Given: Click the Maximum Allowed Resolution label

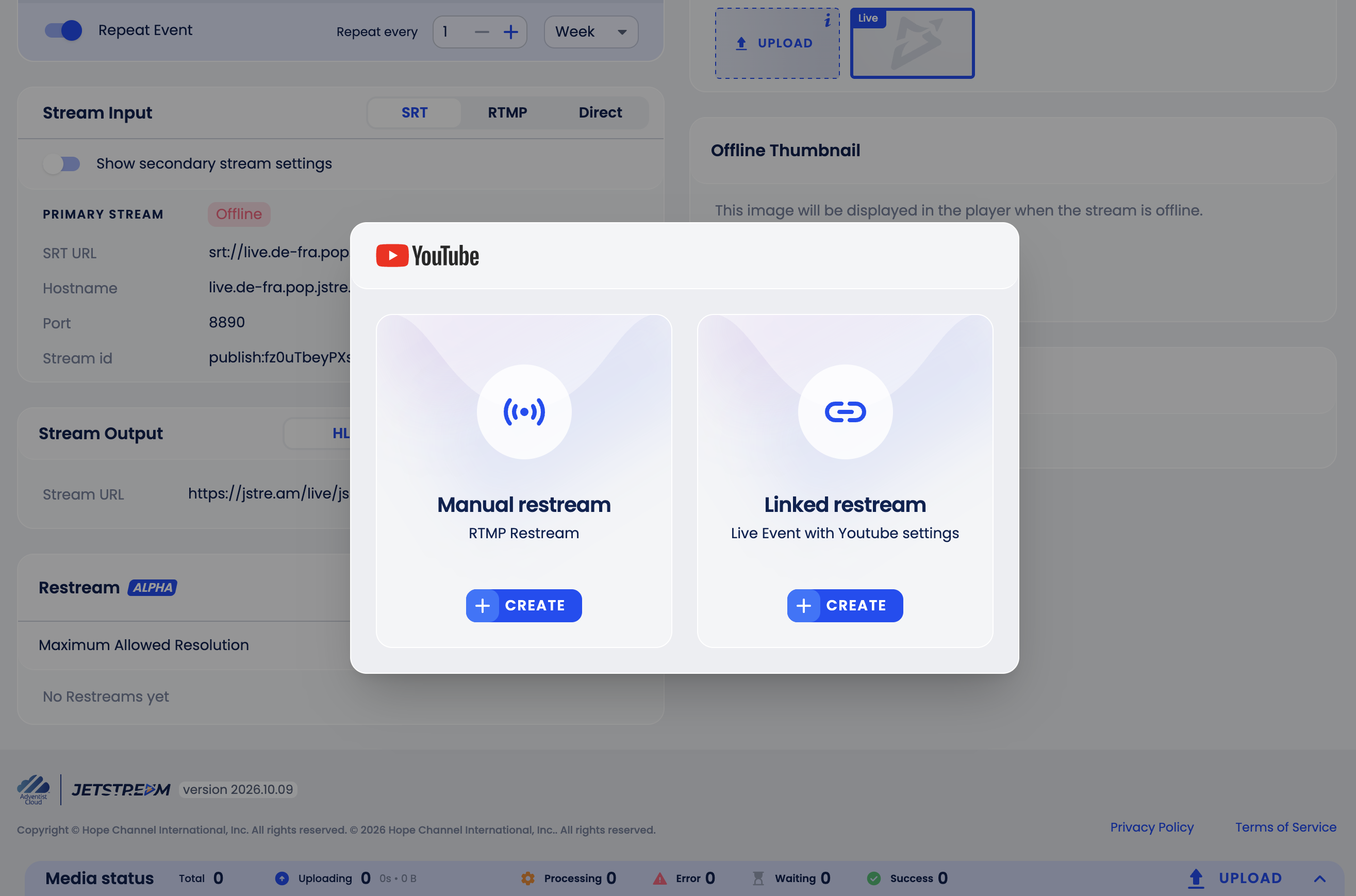Looking at the screenshot, I should tap(143, 645).
